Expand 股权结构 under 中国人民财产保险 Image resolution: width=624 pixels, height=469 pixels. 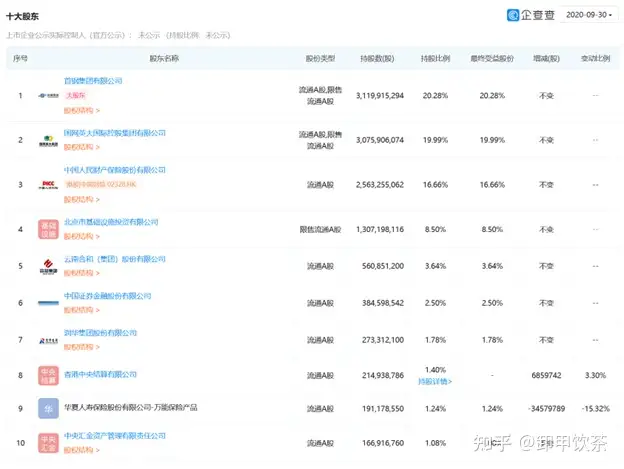pyautogui.click(x=82, y=199)
